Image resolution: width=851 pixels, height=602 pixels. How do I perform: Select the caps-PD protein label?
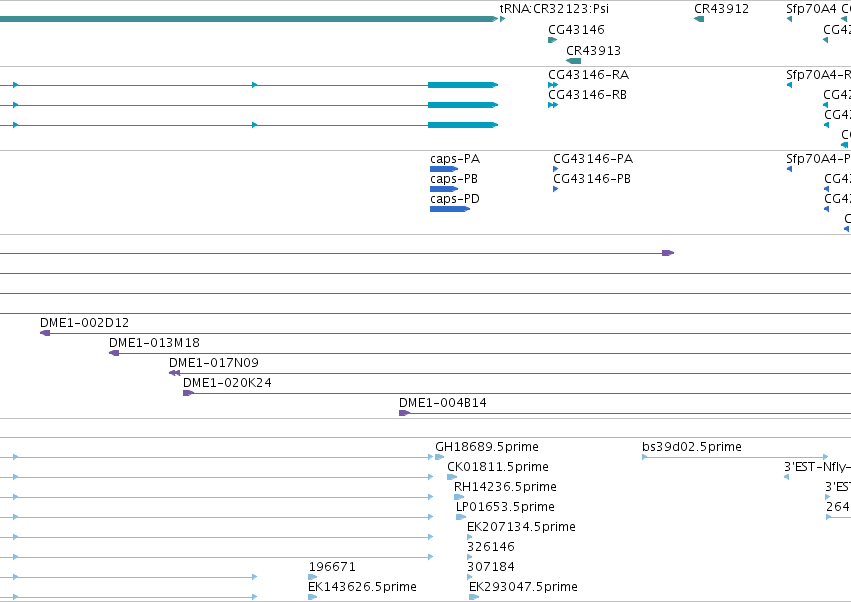point(455,199)
